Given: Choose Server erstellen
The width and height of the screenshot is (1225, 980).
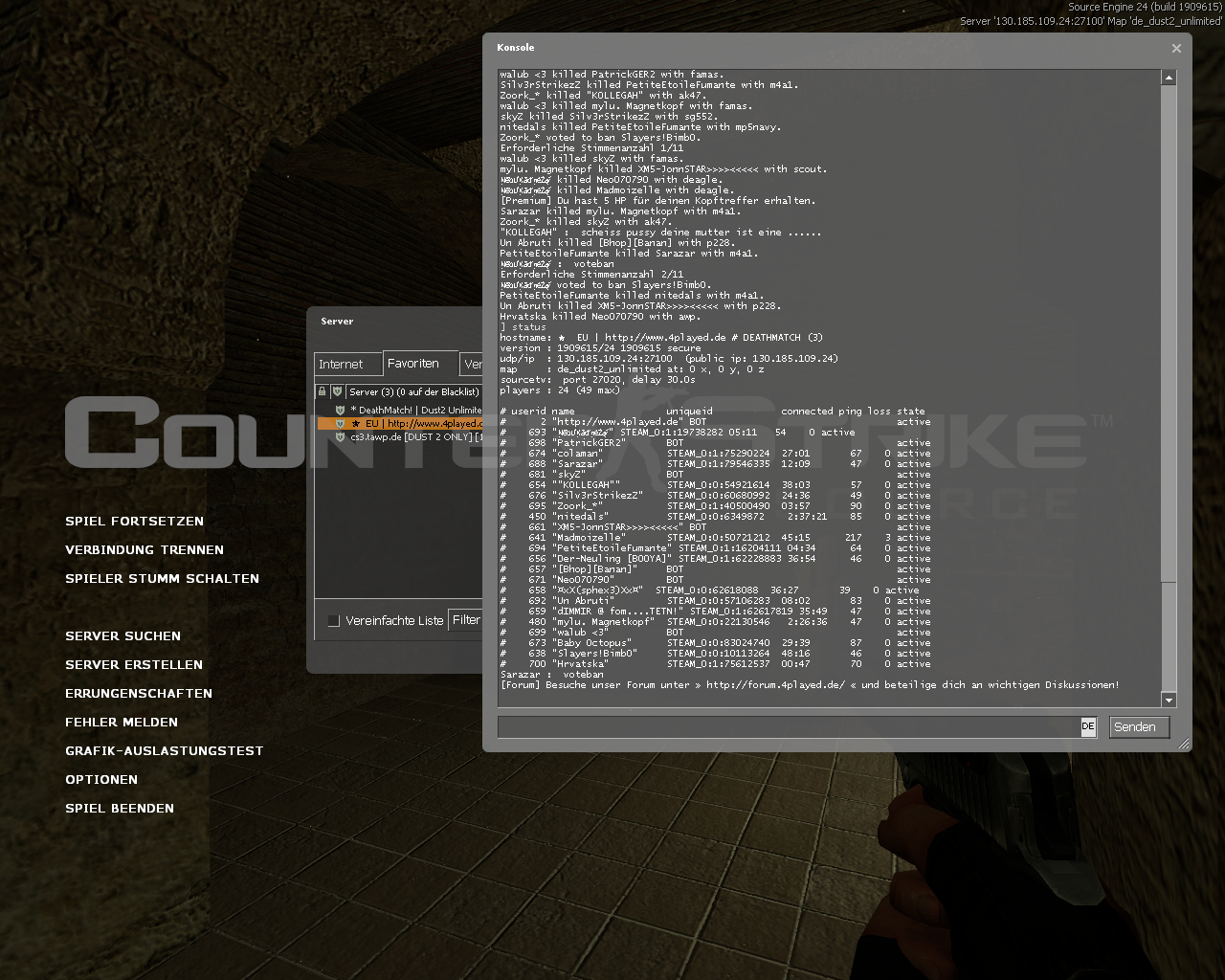Looking at the screenshot, I should [134, 665].
